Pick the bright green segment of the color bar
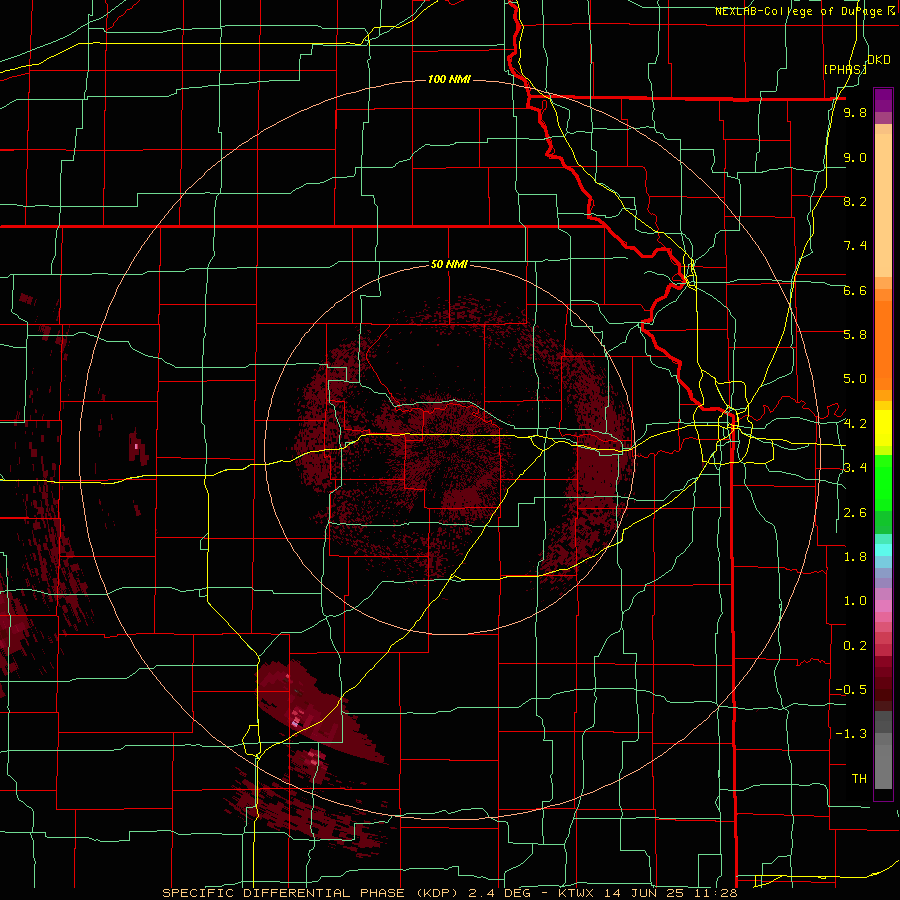 [883, 482]
